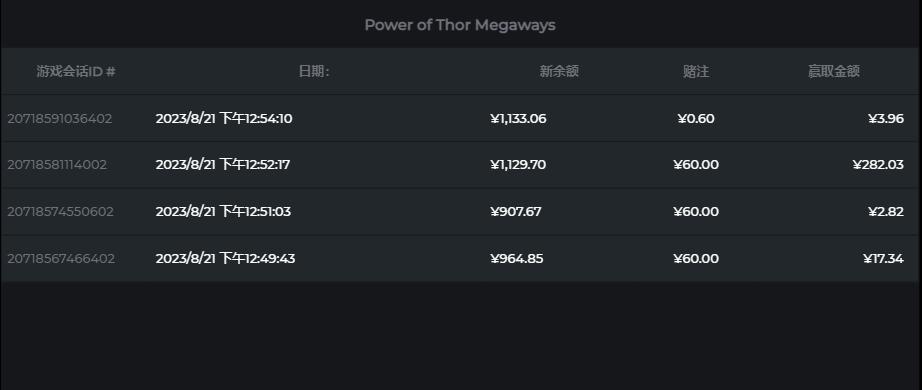
Task: Click the ¥0.60 bet amount
Action: click(696, 118)
